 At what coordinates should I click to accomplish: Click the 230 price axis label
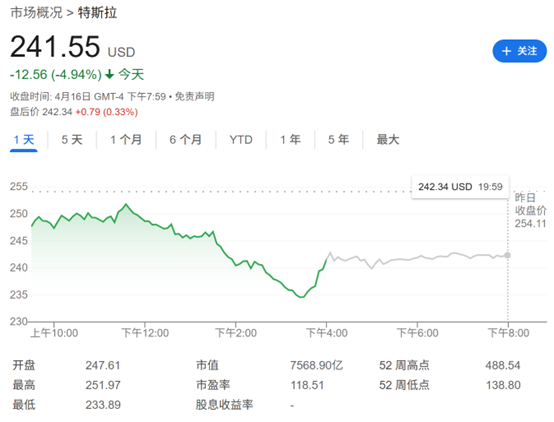point(18,321)
